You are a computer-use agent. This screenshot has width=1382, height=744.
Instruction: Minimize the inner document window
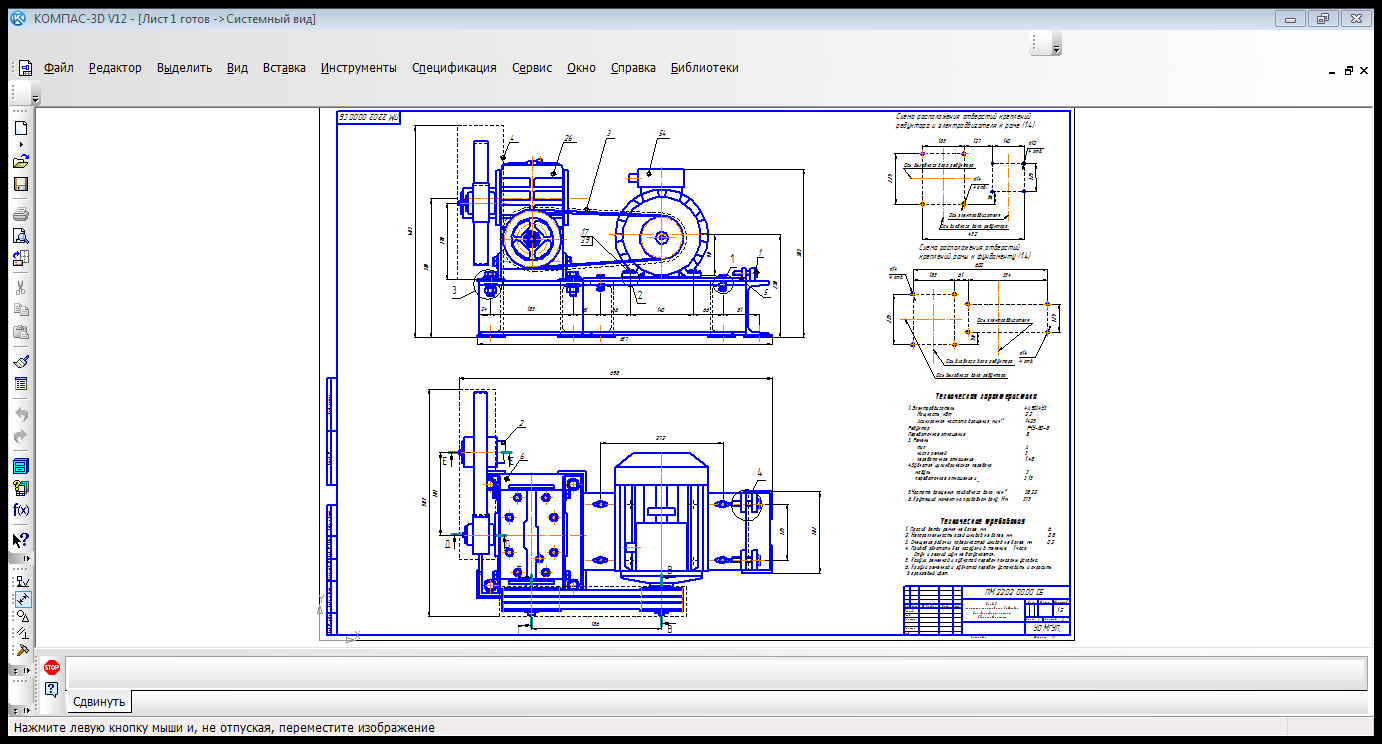(x=1332, y=71)
